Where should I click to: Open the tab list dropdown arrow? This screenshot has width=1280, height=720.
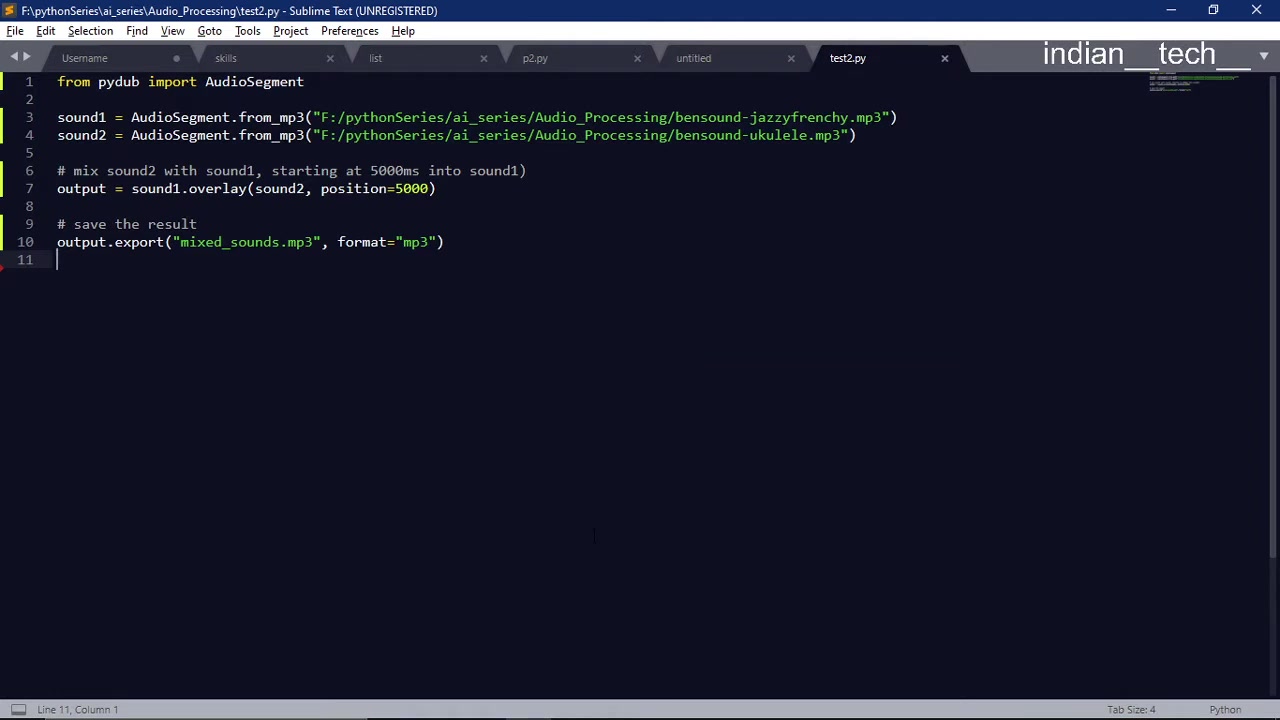tap(1264, 56)
